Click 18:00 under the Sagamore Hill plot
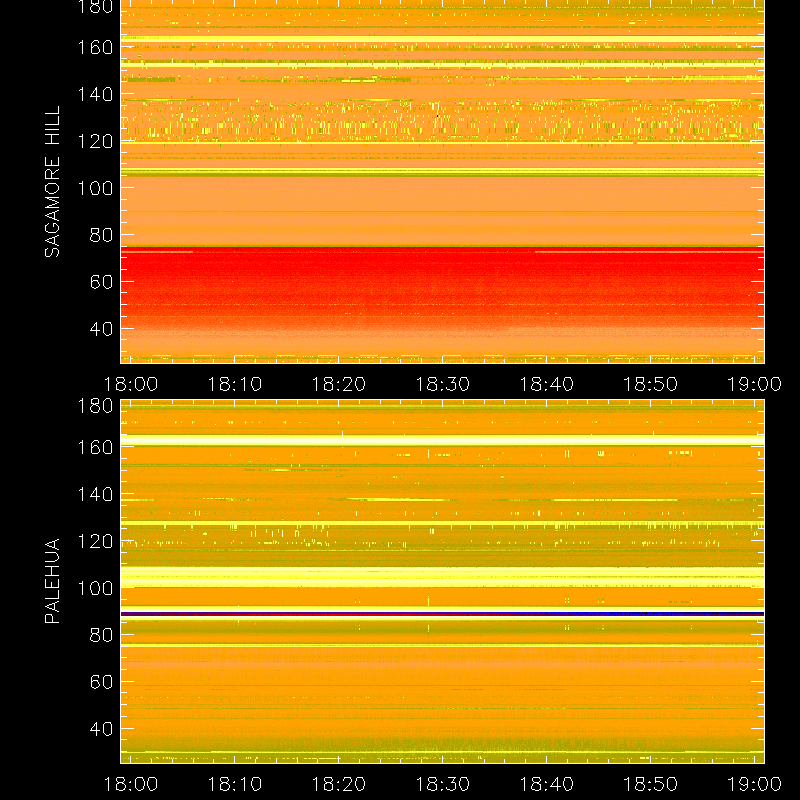This screenshot has width=800, height=800. pyautogui.click(x=131, y=384)
